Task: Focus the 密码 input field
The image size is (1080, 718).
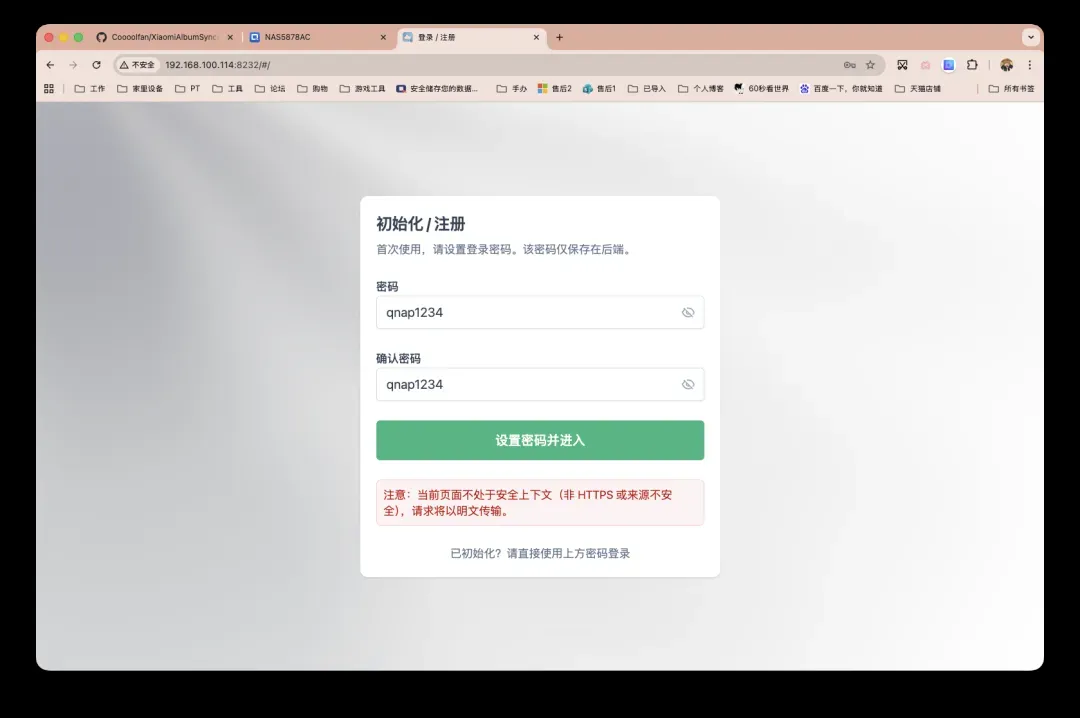Action: coord(525,313)
